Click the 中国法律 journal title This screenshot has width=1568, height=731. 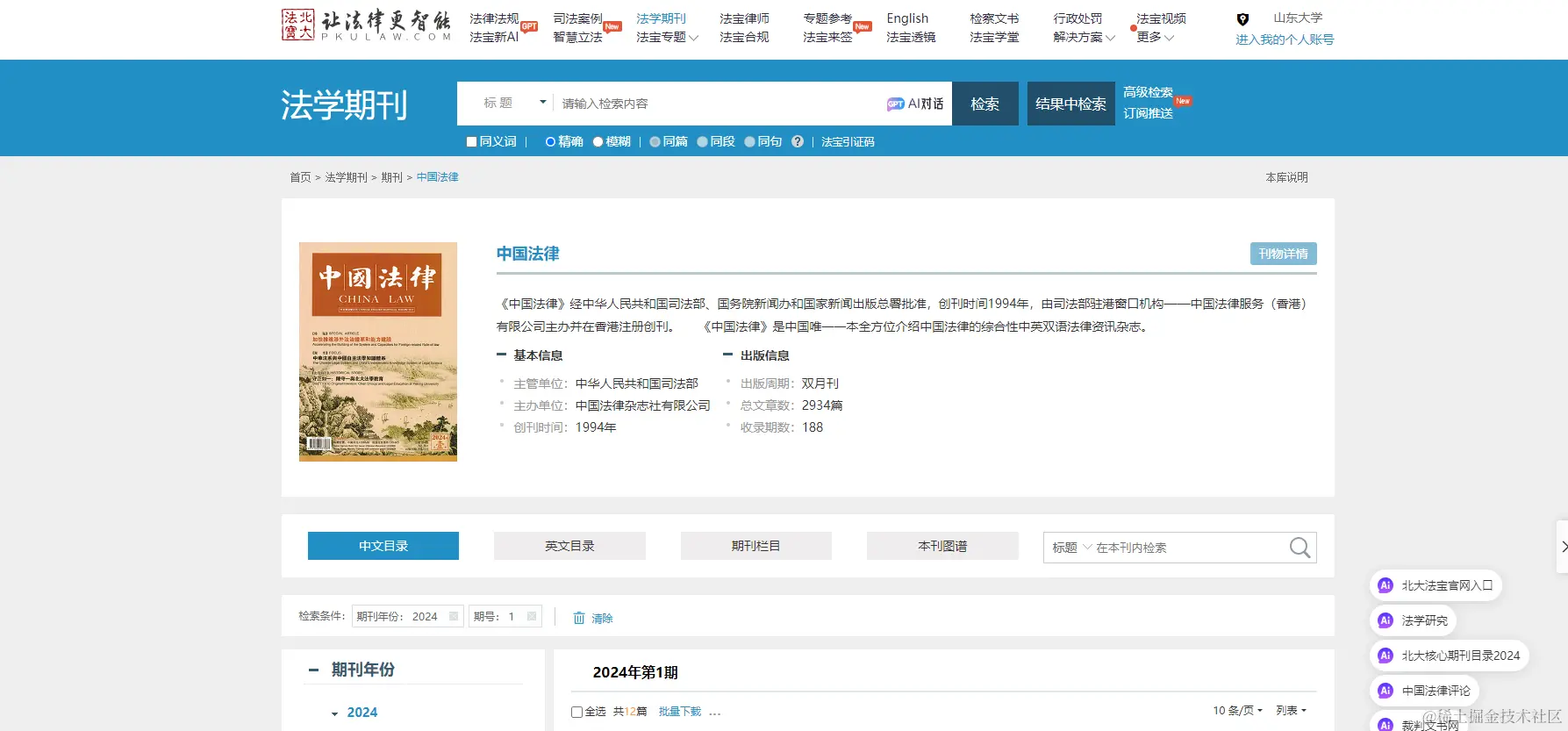527,254
